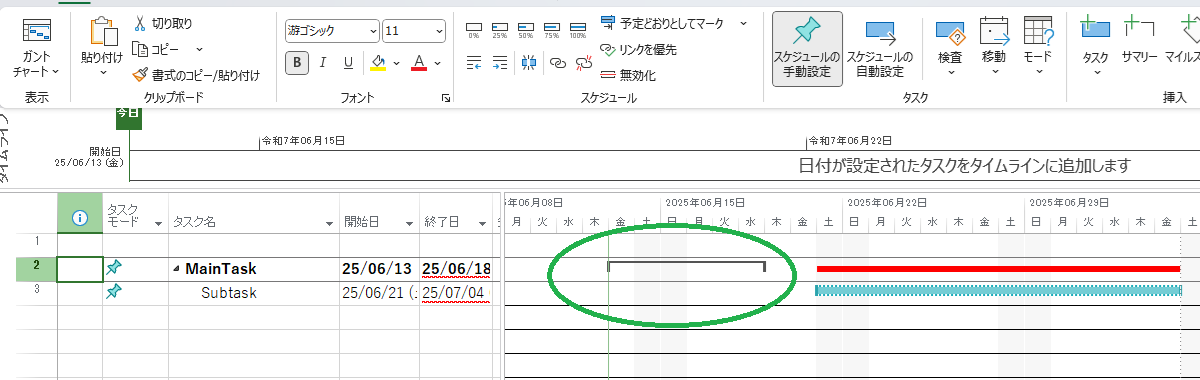Viewport: 1200px width, 380px height.
Task: Click Cut (切り取り) scissors icon
Action: (x=140, y=23)
